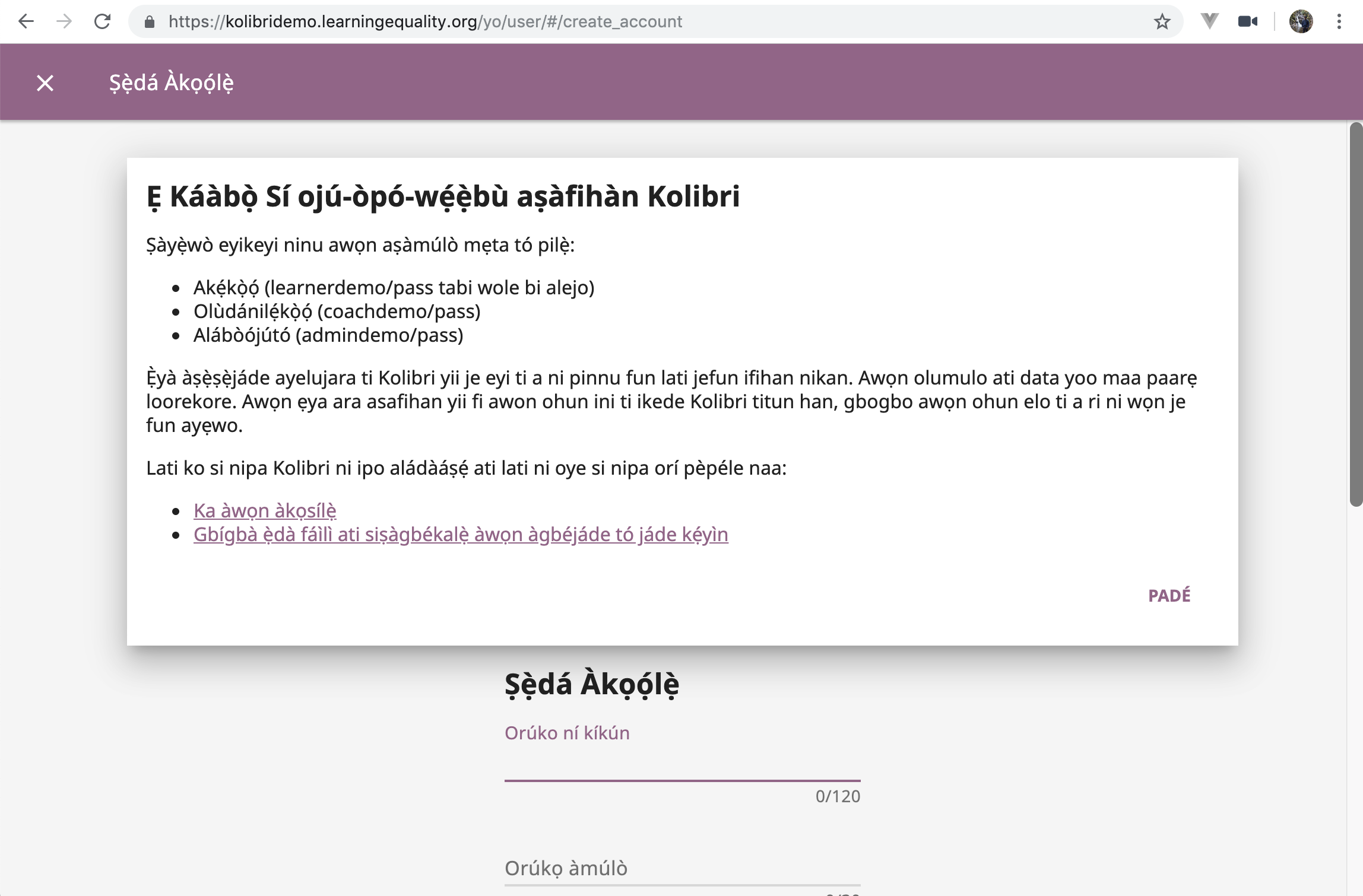1363x896 pixels.
Task: Open the V-shaped extension icon
Action: coord(1209,21)
